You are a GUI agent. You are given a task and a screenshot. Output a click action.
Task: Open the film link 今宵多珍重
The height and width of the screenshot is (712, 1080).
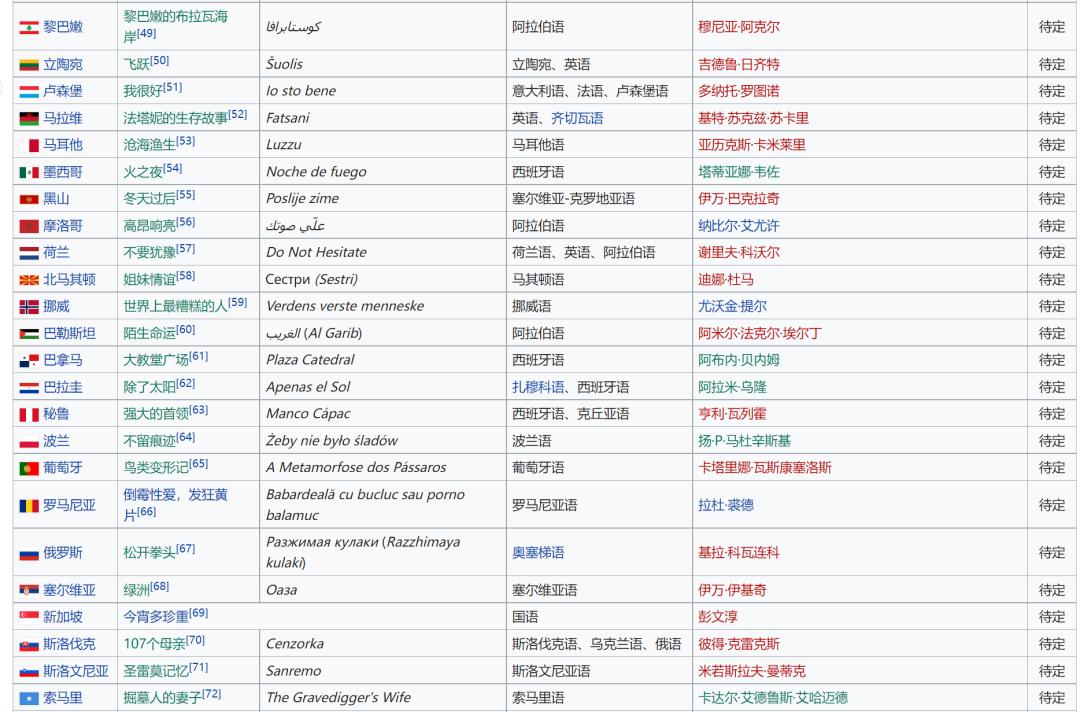156,616
